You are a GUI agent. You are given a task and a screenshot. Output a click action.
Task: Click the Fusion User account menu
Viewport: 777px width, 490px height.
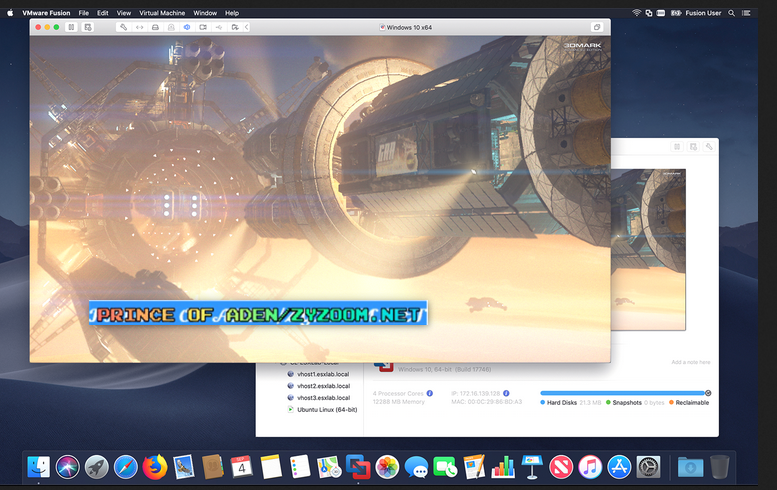(x=703, y=13)
